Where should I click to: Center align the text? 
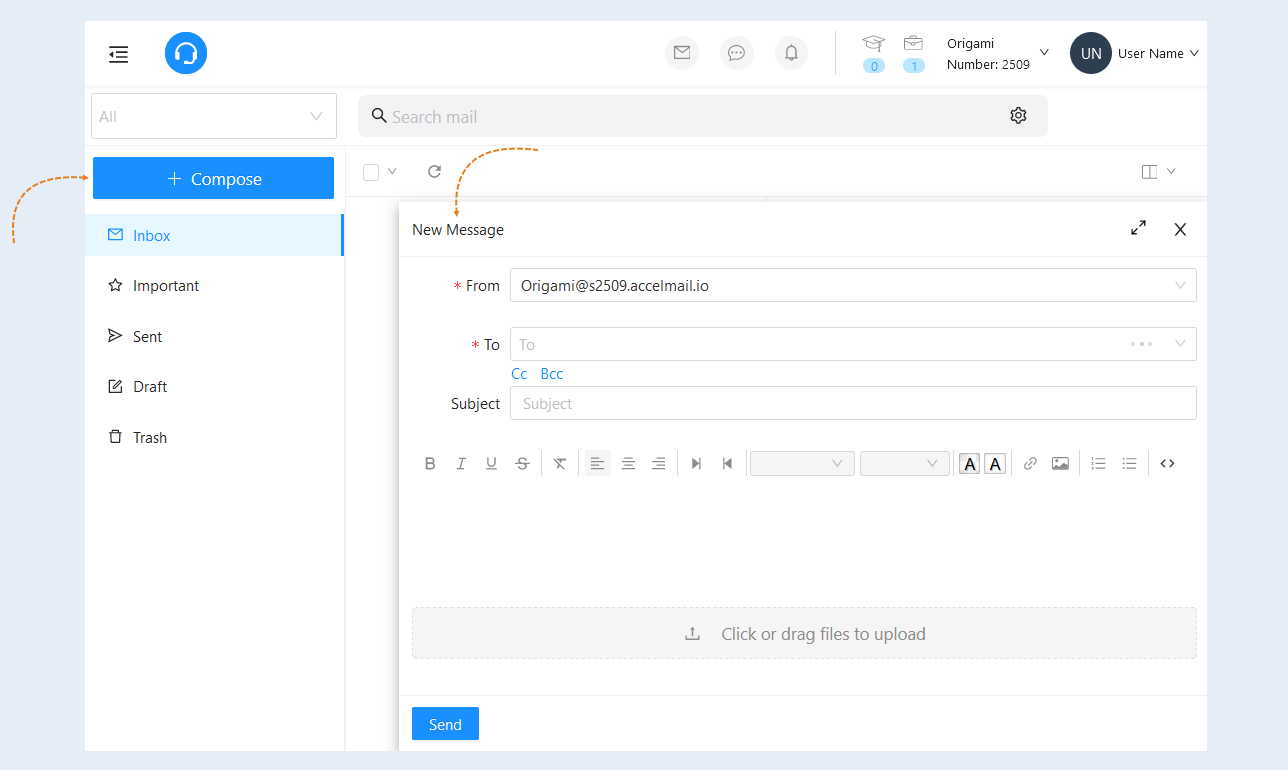tap(628, 464)
